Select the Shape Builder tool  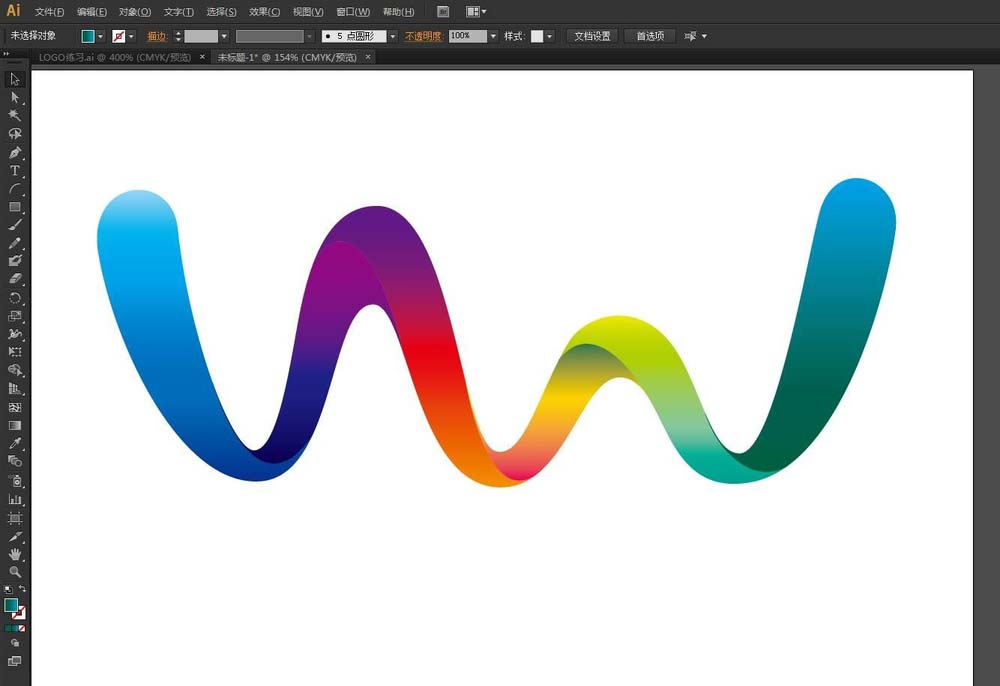[15, 370]
